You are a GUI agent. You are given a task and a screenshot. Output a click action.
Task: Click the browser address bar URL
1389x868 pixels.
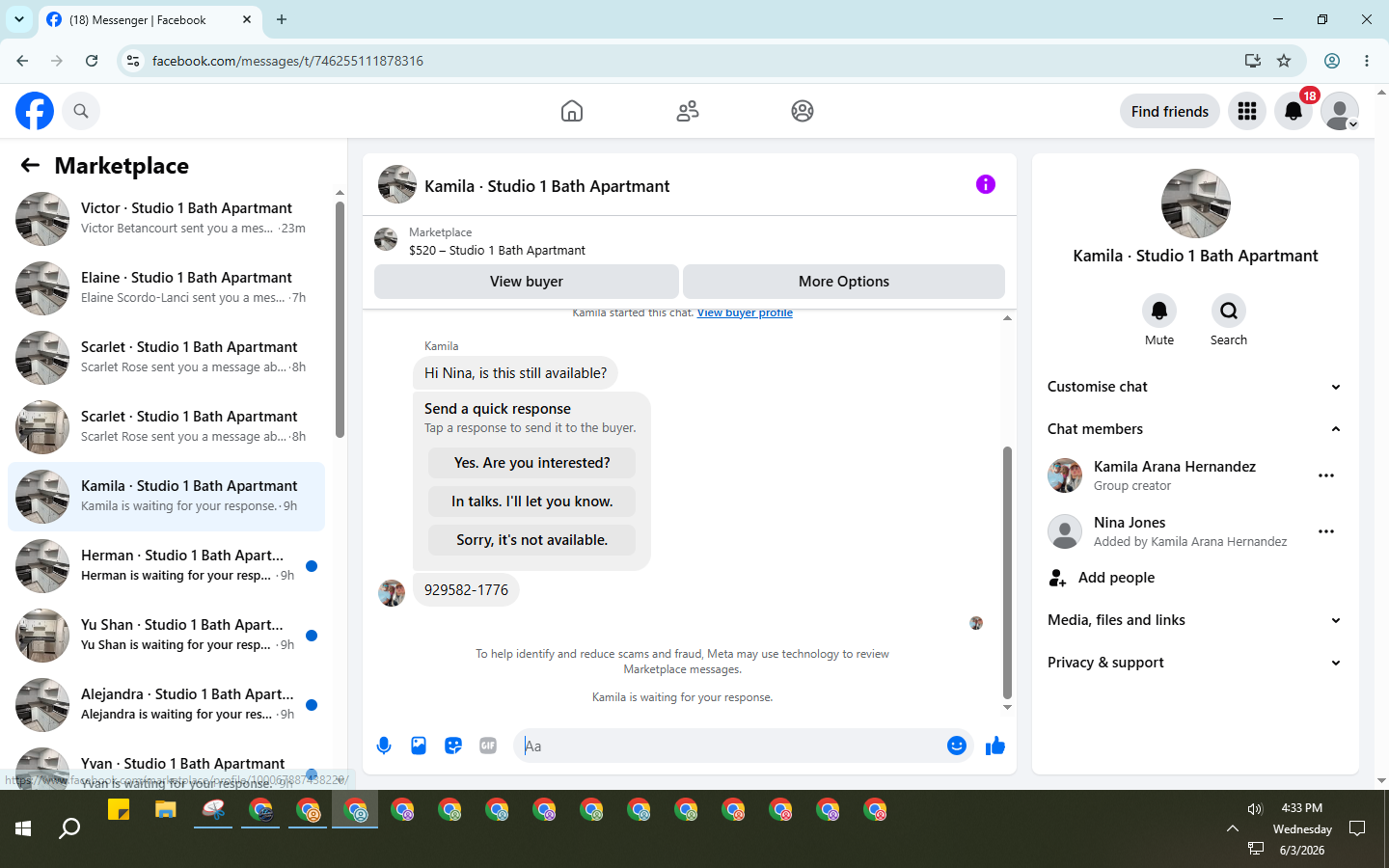tap(287, 61)
